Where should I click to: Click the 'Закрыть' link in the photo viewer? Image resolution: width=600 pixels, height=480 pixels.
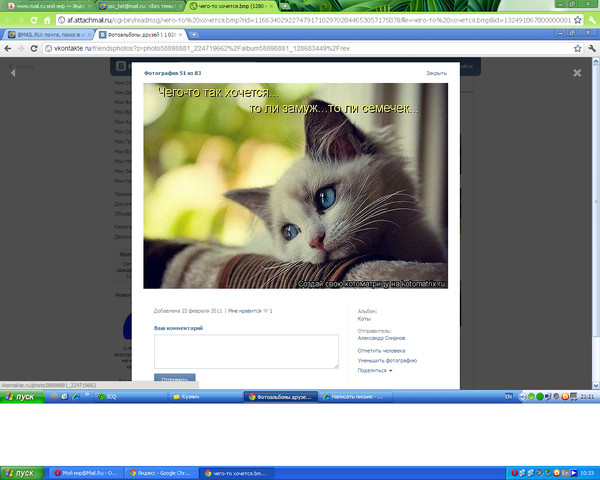point(436,73)
